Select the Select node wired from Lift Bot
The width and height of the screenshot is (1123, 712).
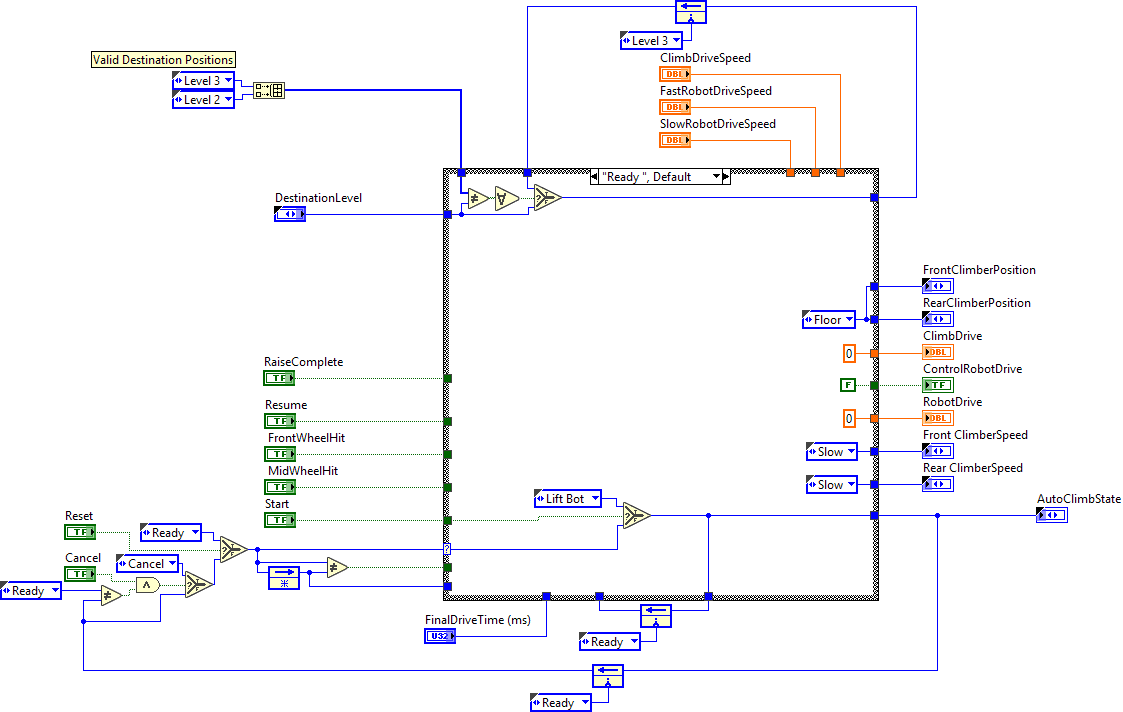point(636,516)
